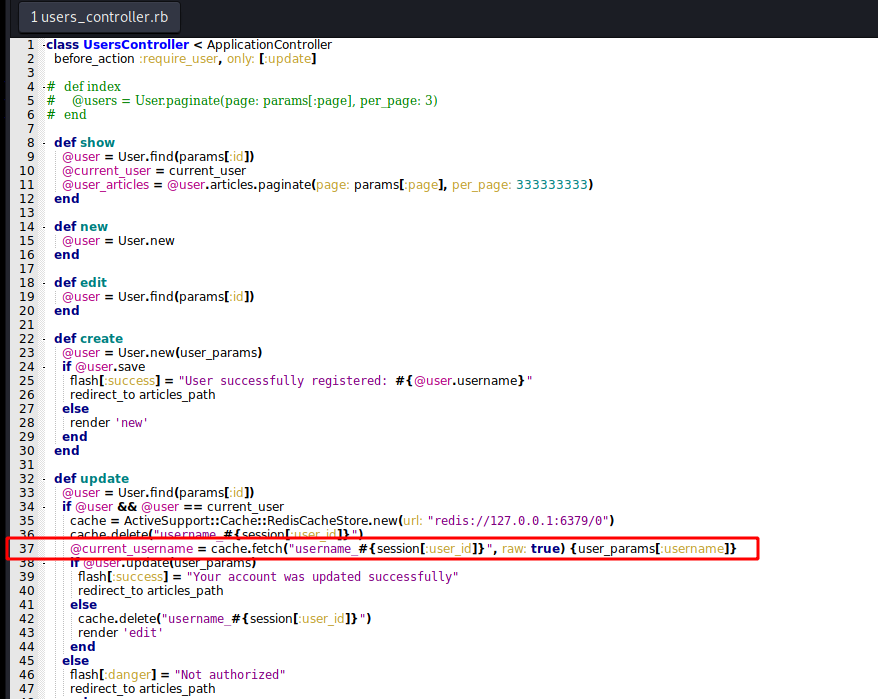Collapse the class UsersController fold on line 1

click(x=44, y=45)
